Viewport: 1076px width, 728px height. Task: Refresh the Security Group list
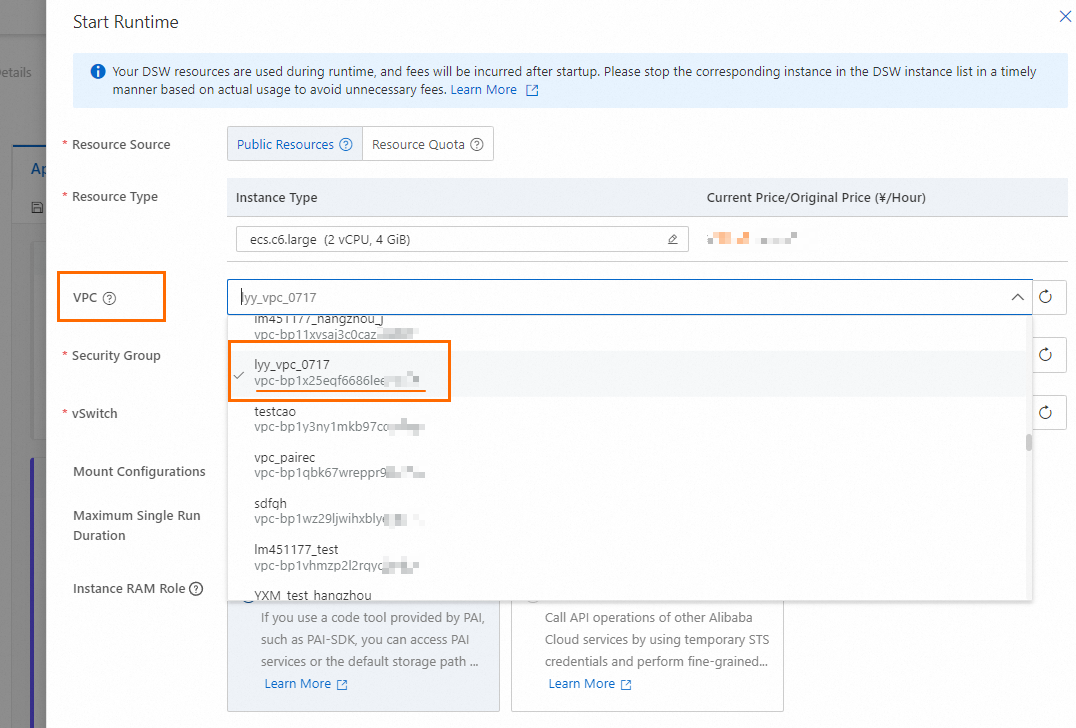pos(1046,355)
